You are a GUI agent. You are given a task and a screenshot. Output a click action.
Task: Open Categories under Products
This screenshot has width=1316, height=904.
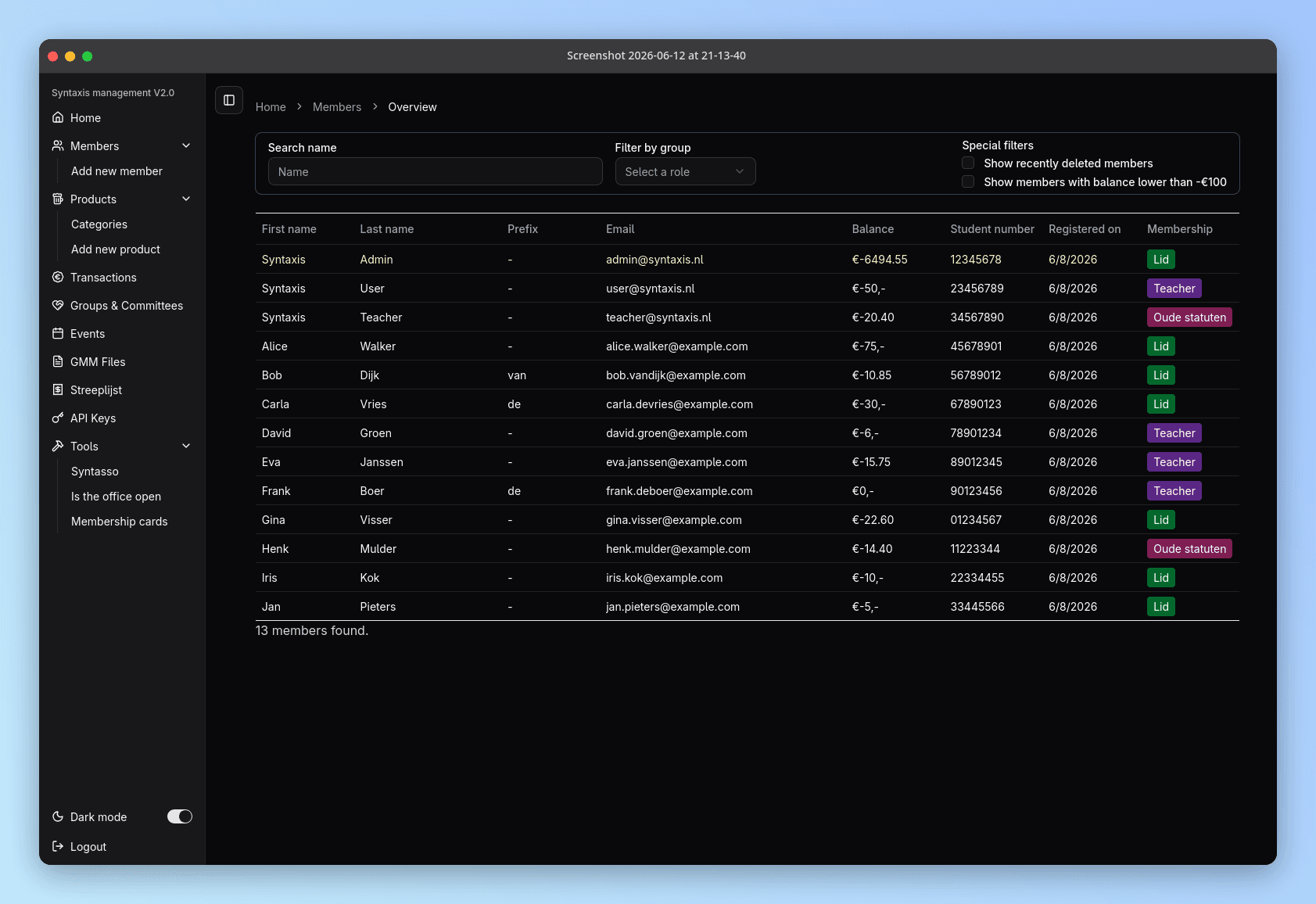99,224
